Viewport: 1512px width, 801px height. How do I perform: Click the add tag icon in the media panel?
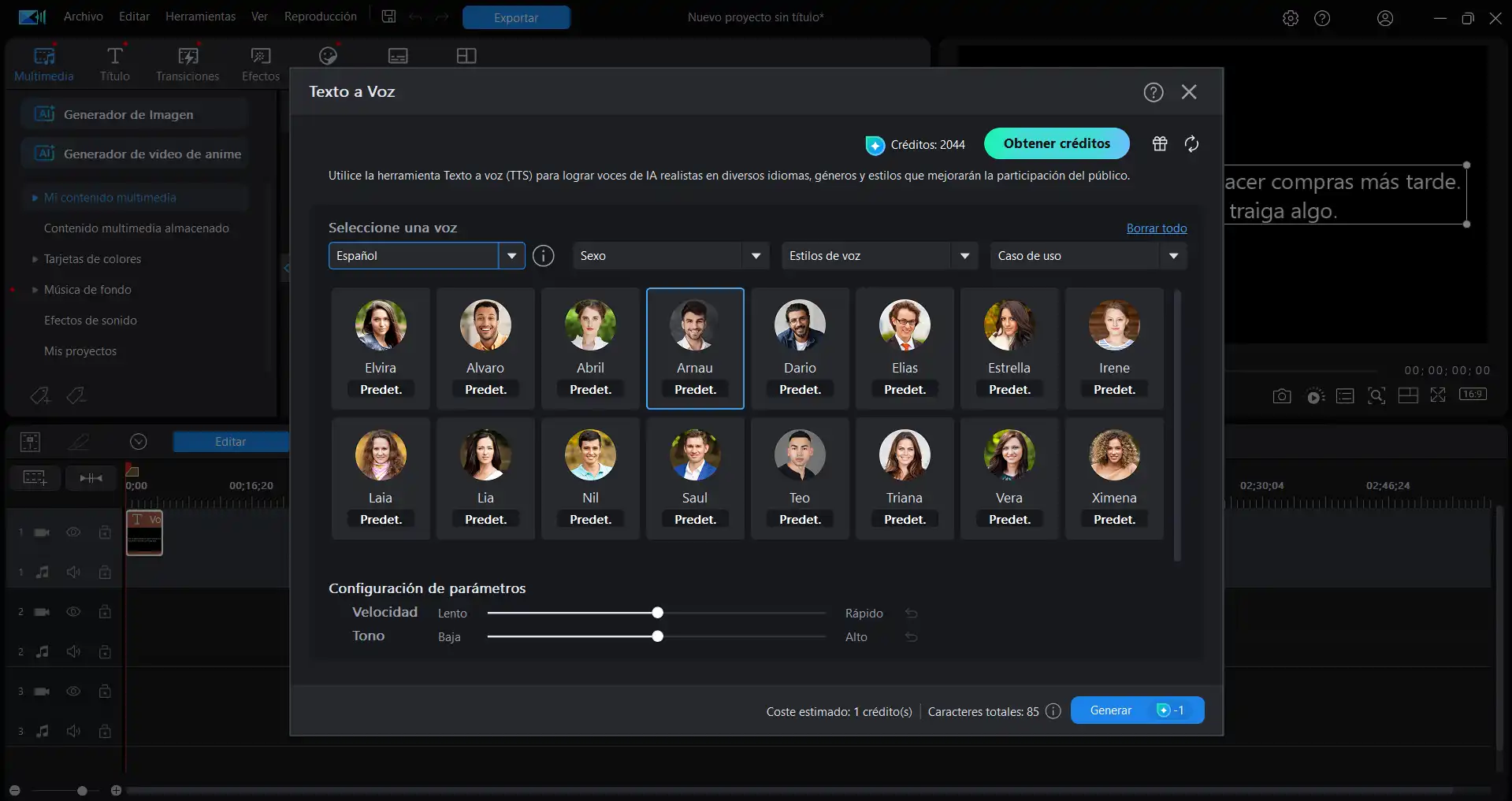click(40, 395)
